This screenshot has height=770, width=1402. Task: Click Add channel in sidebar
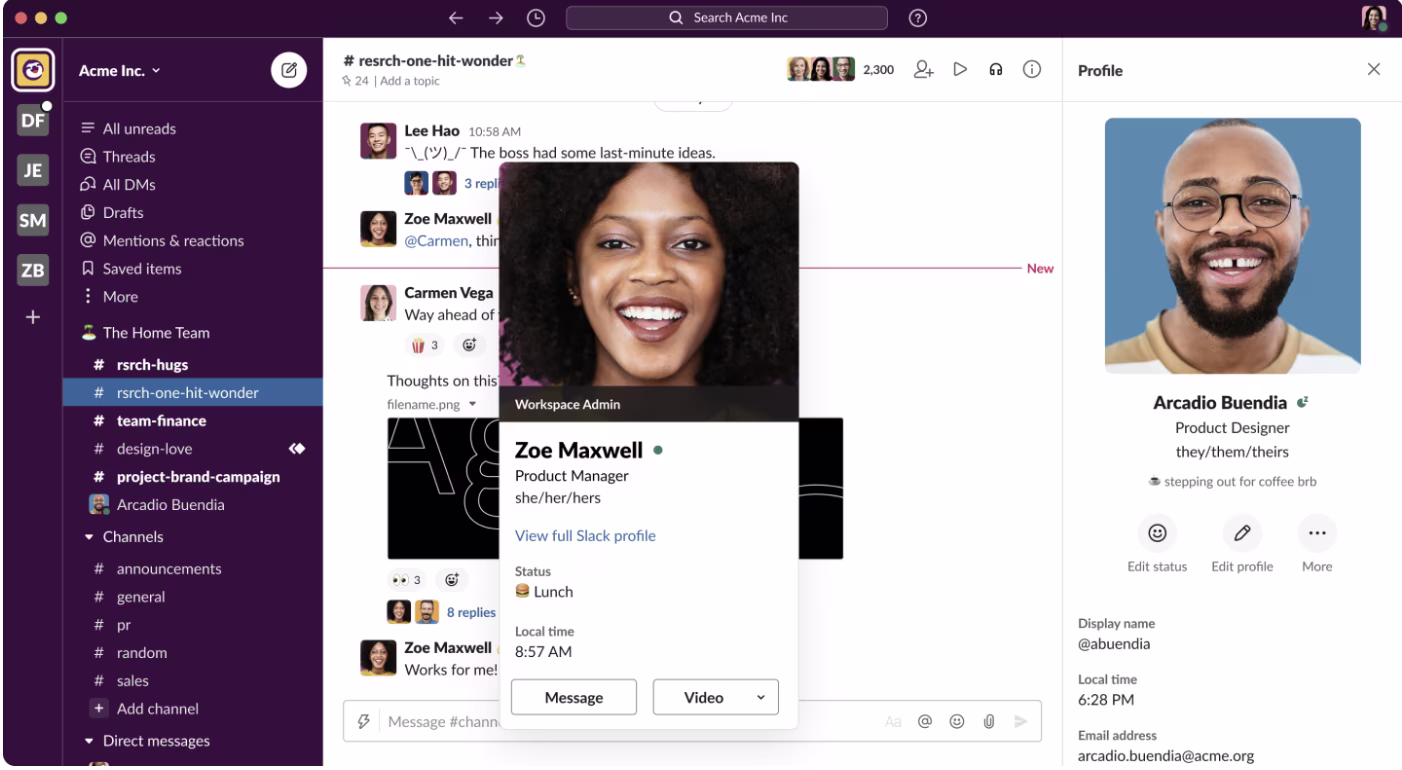[145, 709]
